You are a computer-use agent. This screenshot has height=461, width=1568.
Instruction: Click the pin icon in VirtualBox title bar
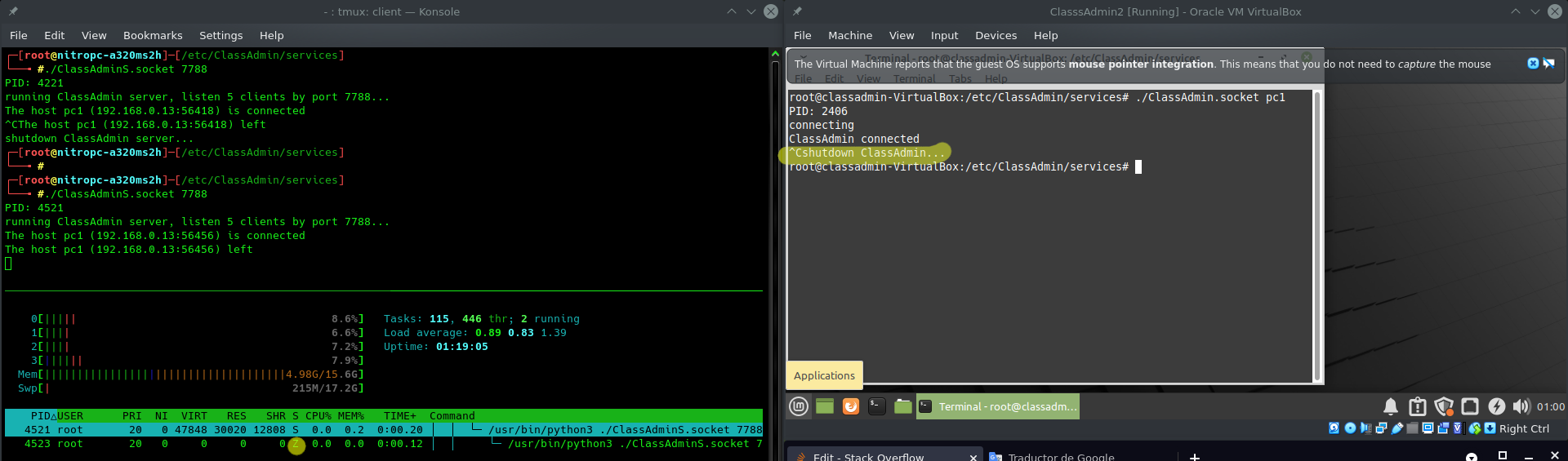797,11
